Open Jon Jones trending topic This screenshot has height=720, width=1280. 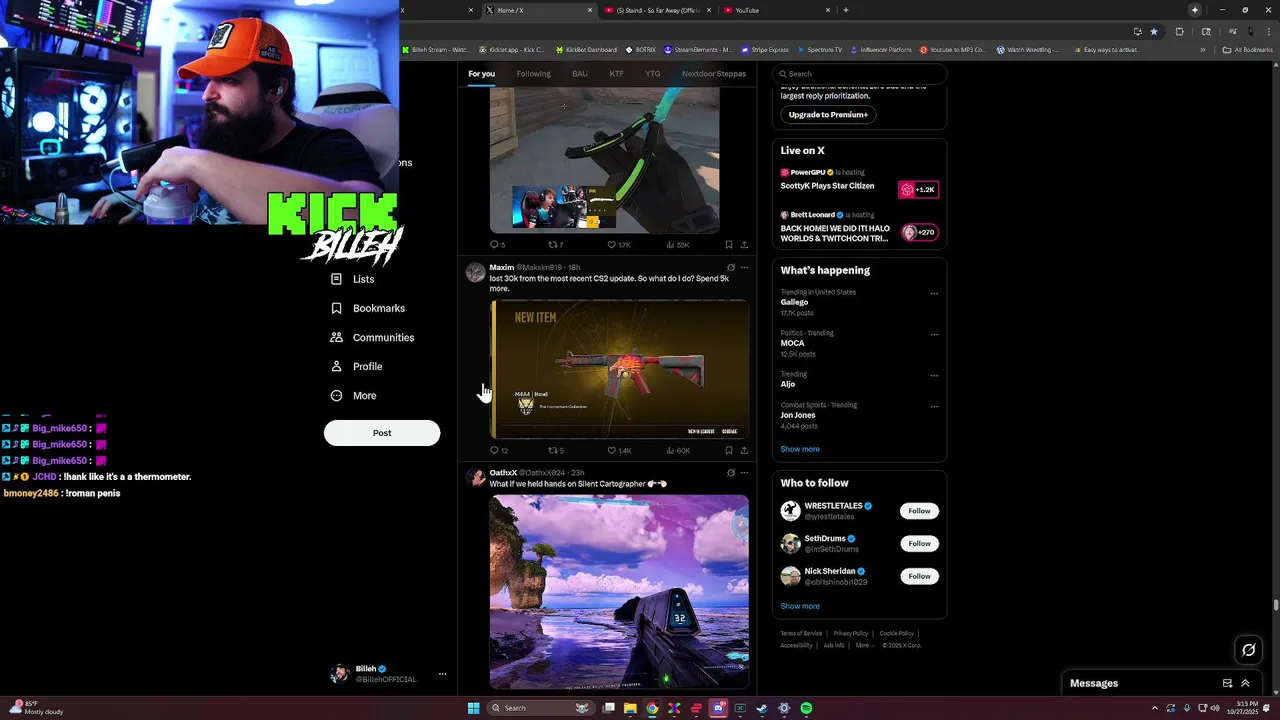click(x=798, y=415)
